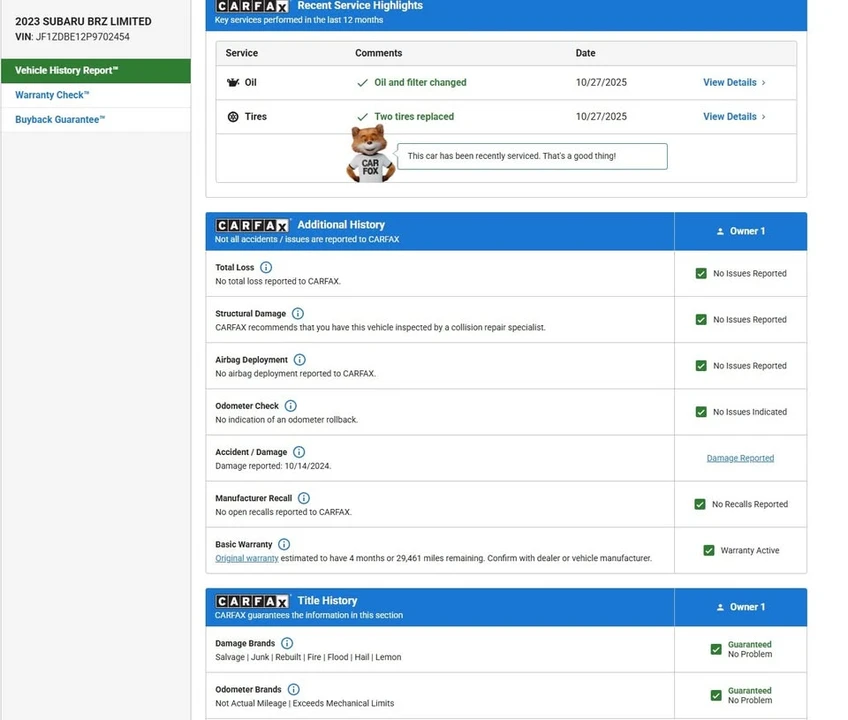Click the Owner 1 person icon in Title History
The width and height of the screenshot is (848, 720).
tap(720, 607)
